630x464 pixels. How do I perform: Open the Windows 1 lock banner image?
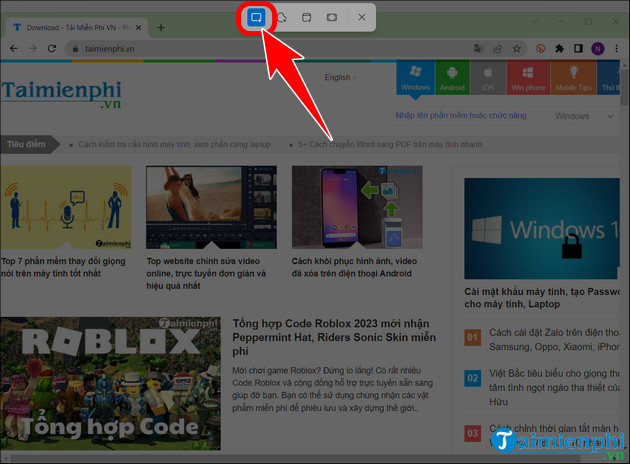(x=542, y=229)
